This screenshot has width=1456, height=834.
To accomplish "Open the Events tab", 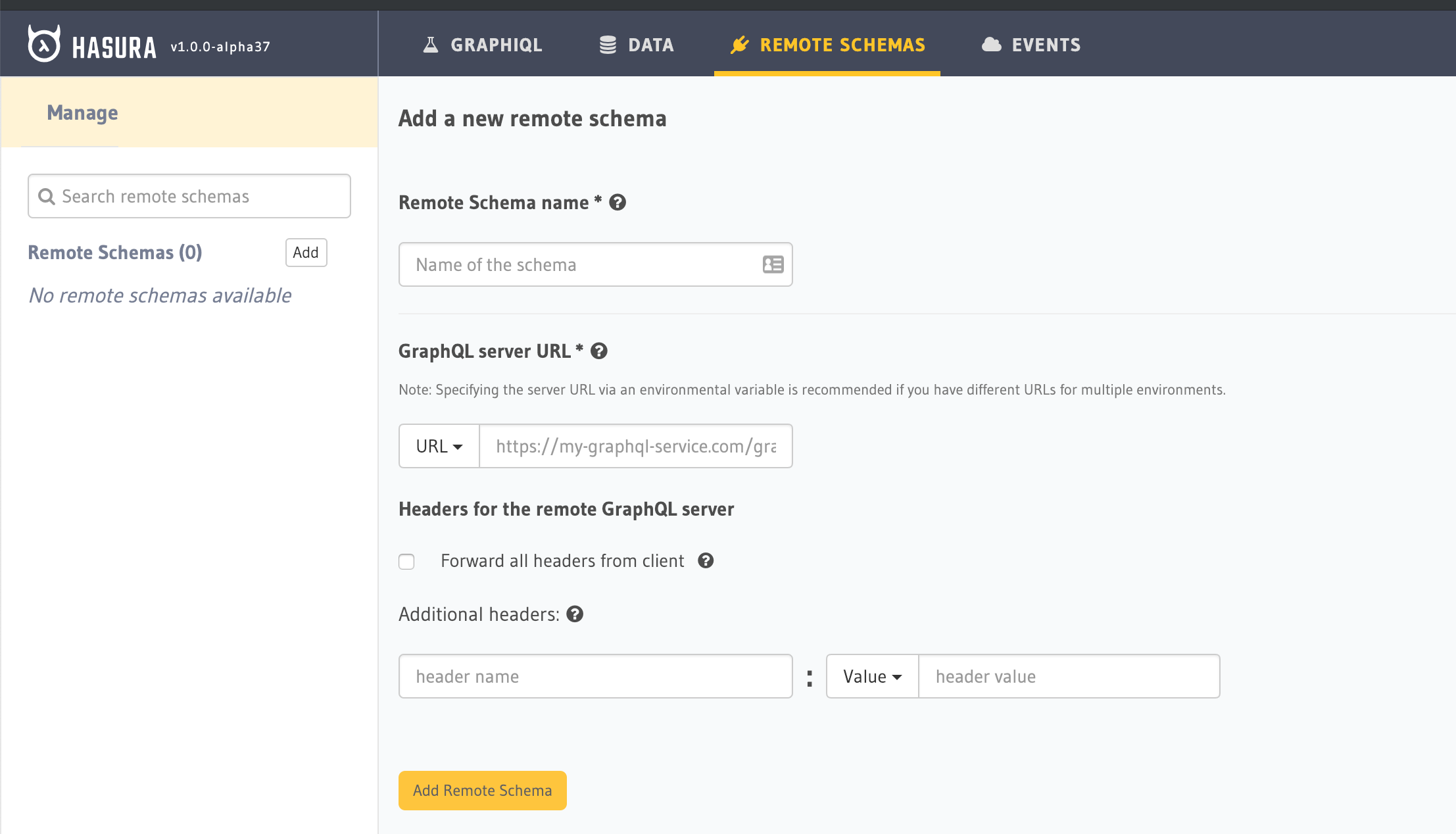I will pos(1031,45).
